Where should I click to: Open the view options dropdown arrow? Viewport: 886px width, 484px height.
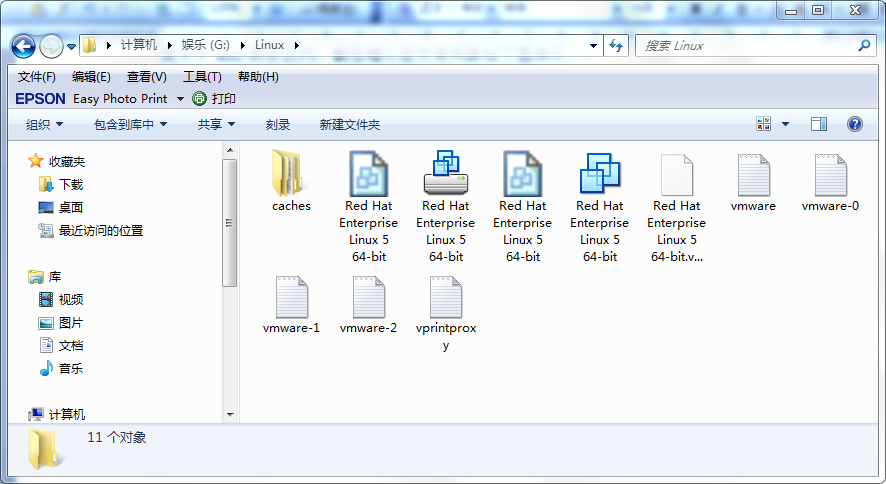[x=785, y=124]
